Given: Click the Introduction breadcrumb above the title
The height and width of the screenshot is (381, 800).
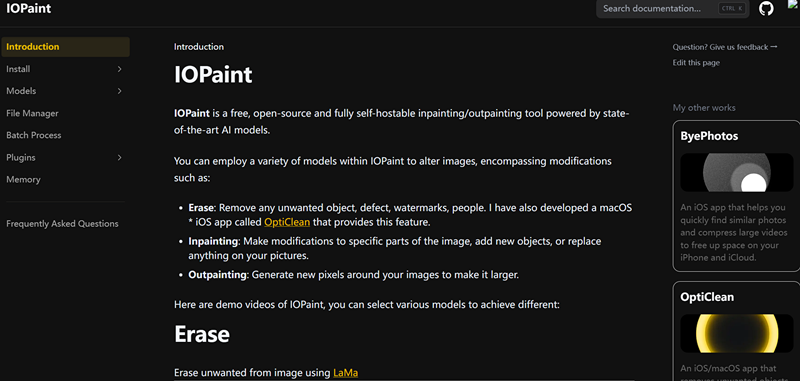Looking at the screenshot, I should [x=198, y=47].
